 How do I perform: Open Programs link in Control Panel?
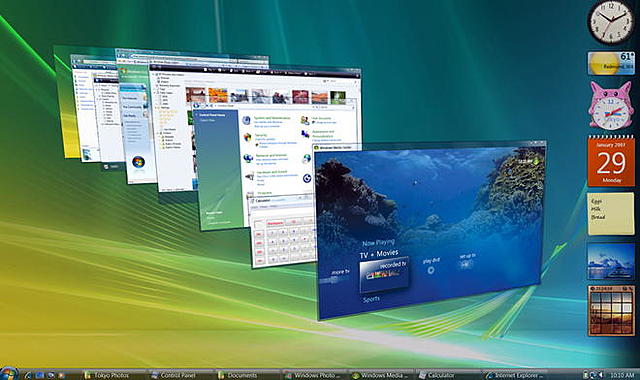[x=264, y=193]
